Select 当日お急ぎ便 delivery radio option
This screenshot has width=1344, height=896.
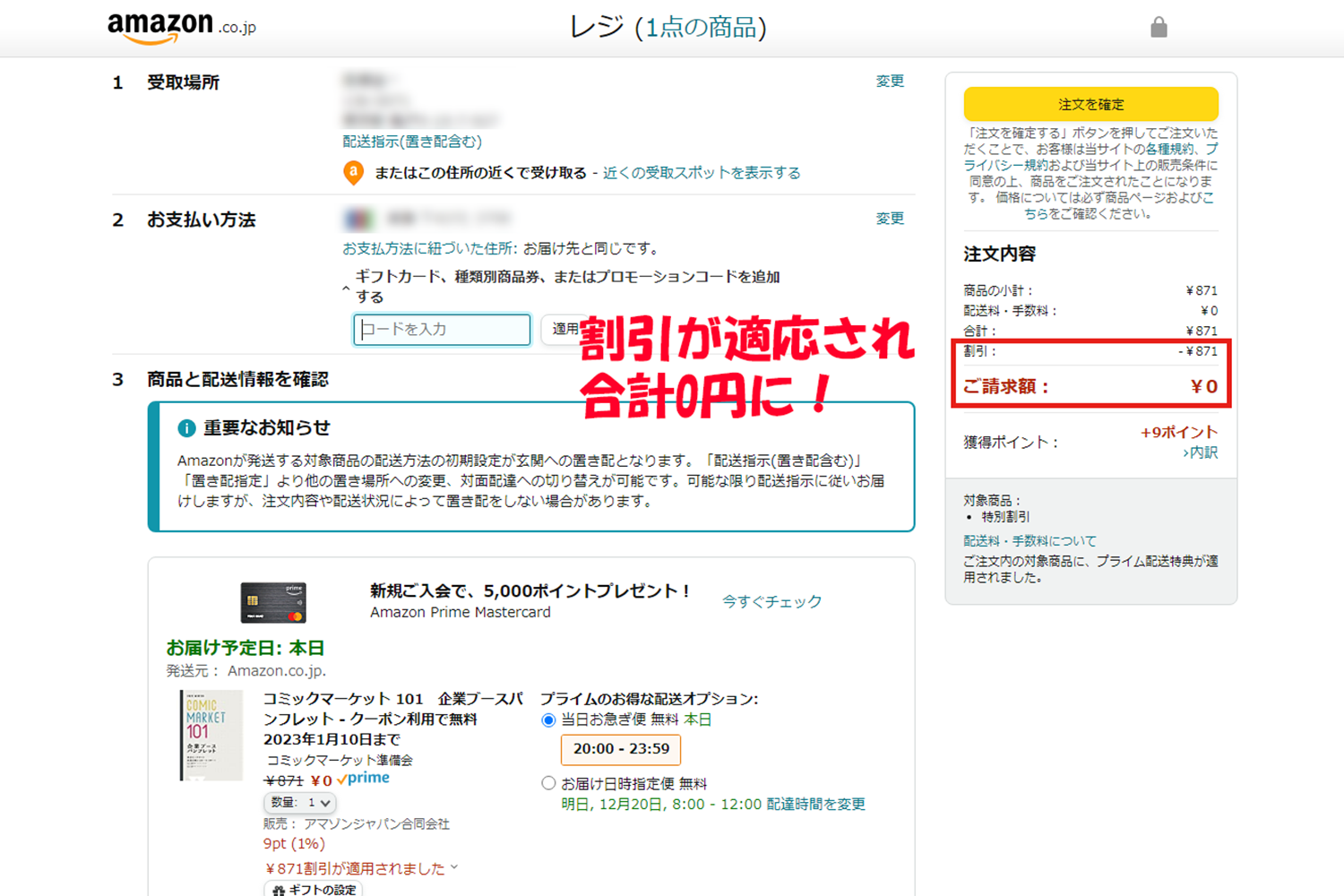coord(548,720)
